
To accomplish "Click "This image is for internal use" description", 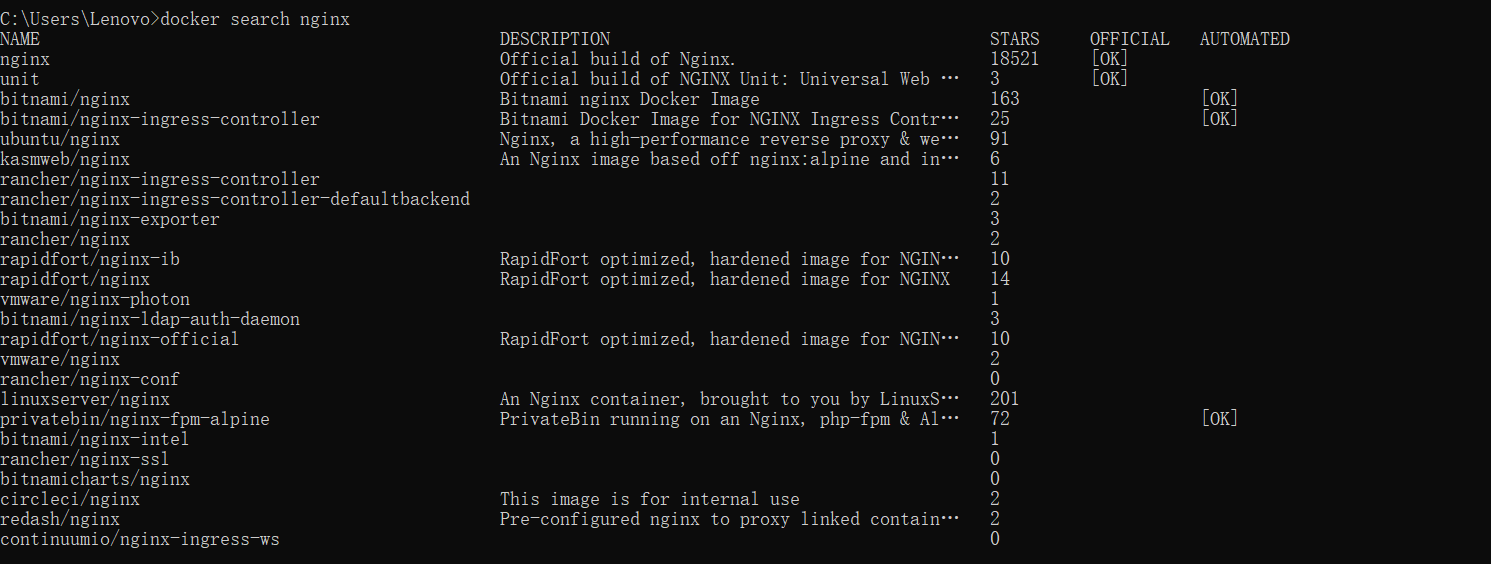I will (650, 499).
